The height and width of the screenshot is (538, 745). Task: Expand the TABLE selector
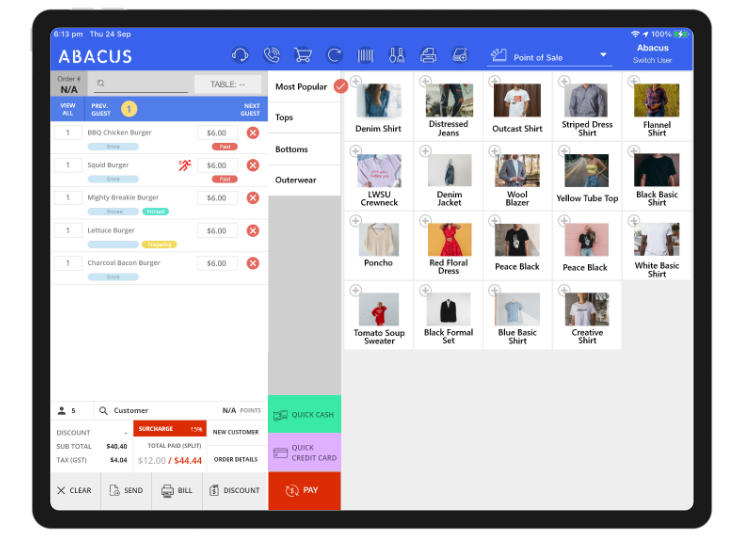pyautogui.click(x=228, y=84)
